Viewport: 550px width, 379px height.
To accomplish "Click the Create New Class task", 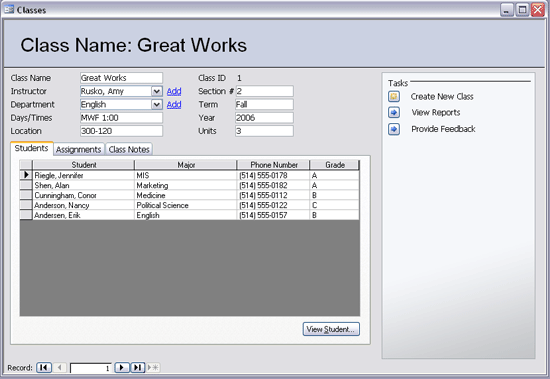I will pos(442,97).
